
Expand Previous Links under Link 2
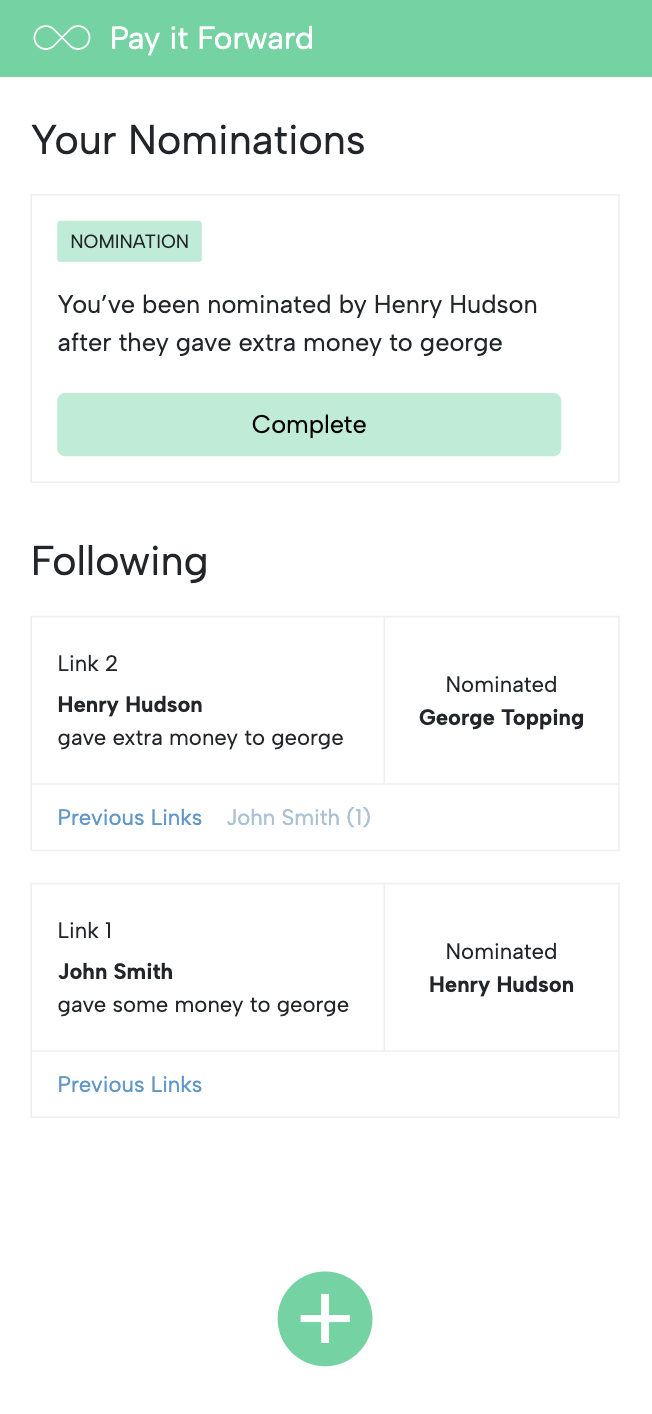point(130,817)
